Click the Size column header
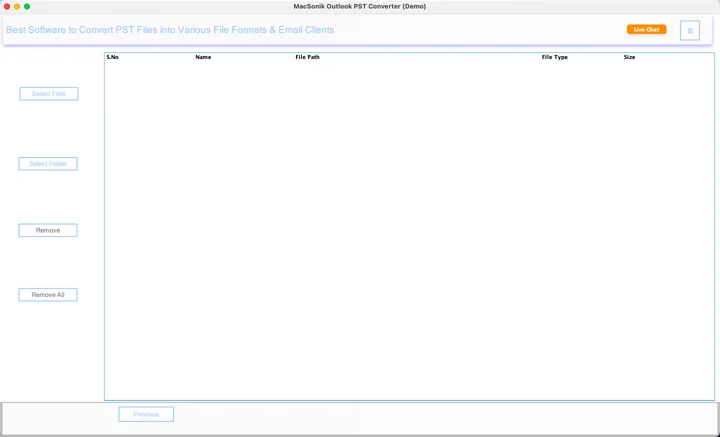720x437 pixels. (630, 57)
